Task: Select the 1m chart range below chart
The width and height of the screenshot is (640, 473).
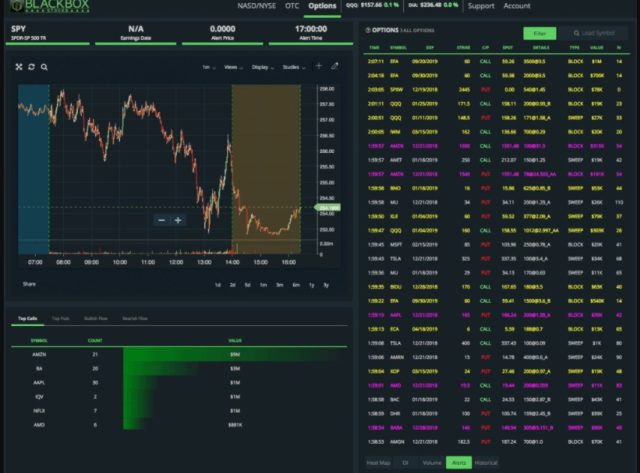Action: 263,285
